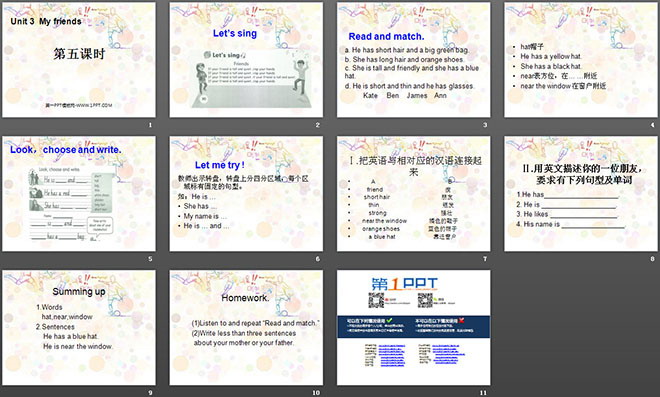660x397 pixels.
Task: Click the line 'He has short hair and a big green bag'
Action: 407,50
